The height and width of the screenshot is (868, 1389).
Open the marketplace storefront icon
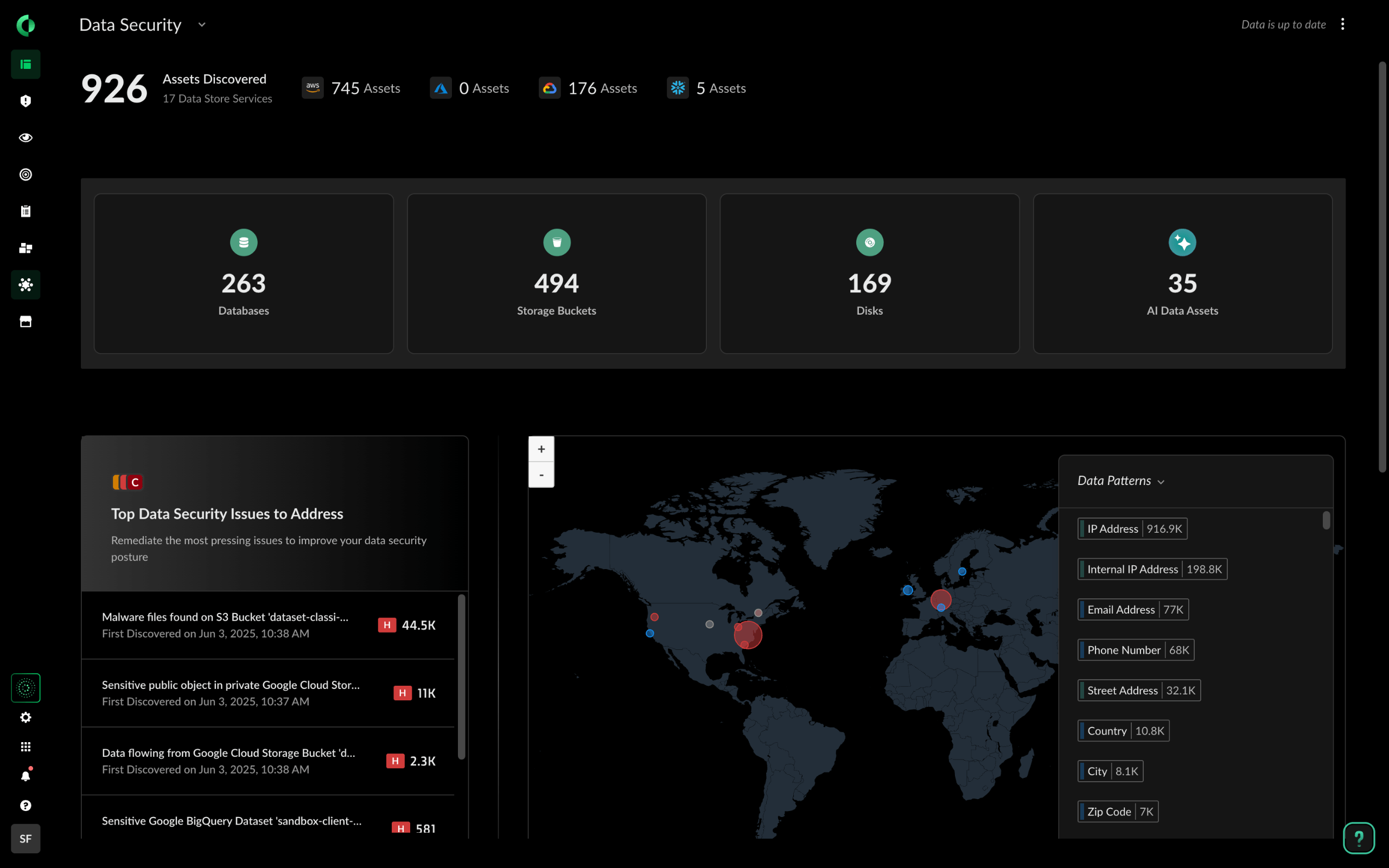pos(26,322)
